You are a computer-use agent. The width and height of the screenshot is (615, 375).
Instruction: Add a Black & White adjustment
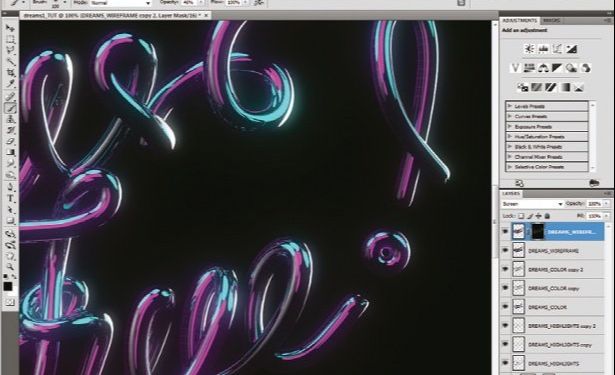tap(557, 68)
